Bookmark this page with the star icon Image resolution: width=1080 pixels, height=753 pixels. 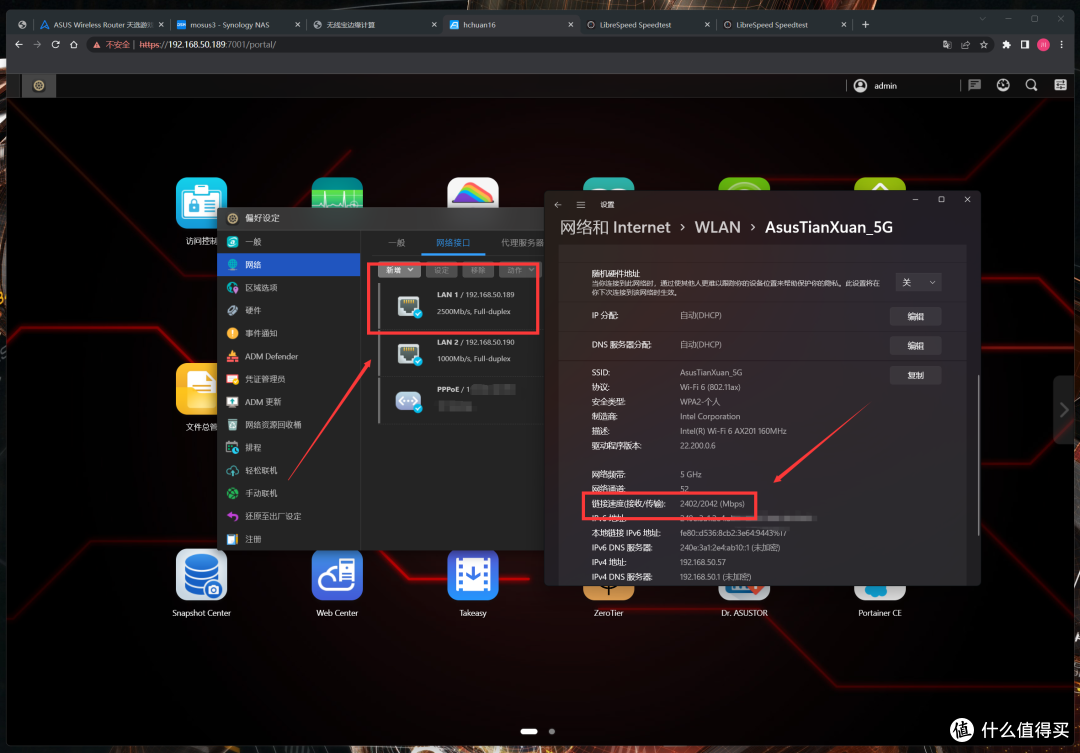(x=984, y=44)
